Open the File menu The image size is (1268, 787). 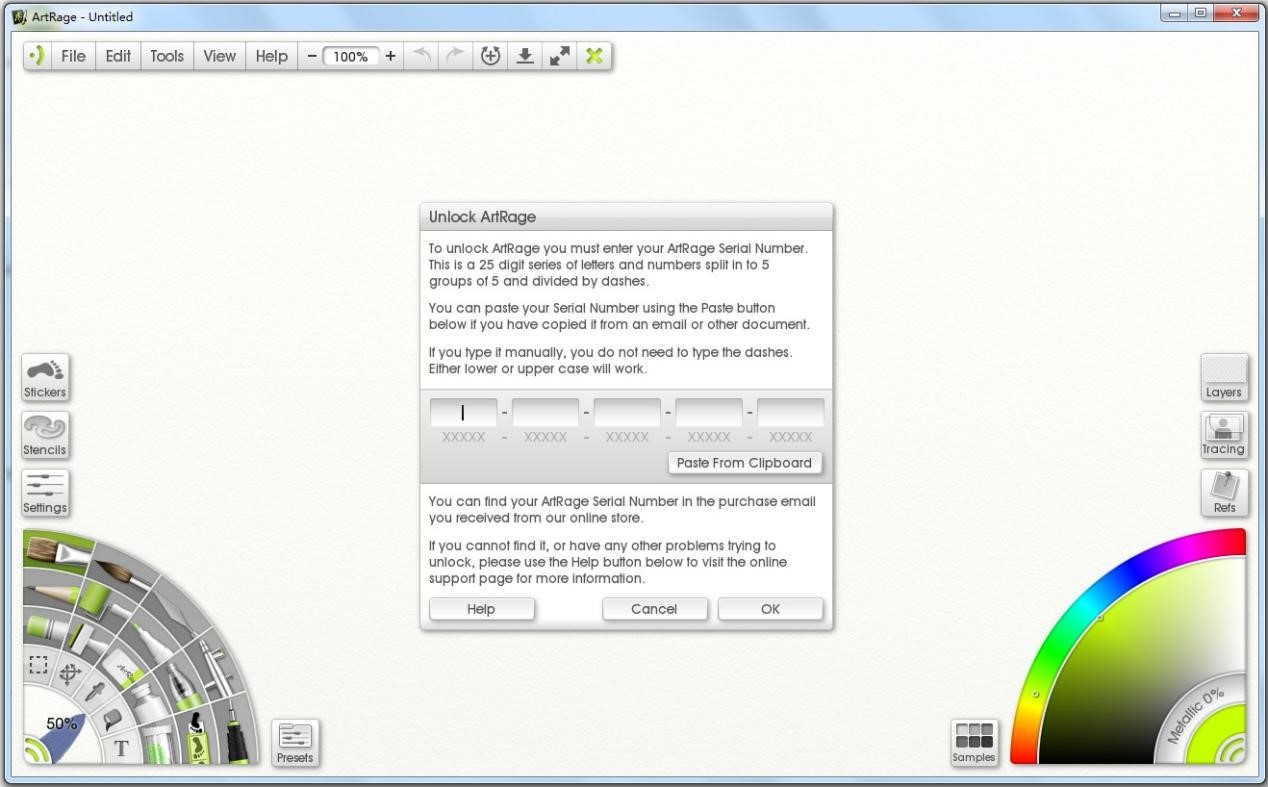73,56
